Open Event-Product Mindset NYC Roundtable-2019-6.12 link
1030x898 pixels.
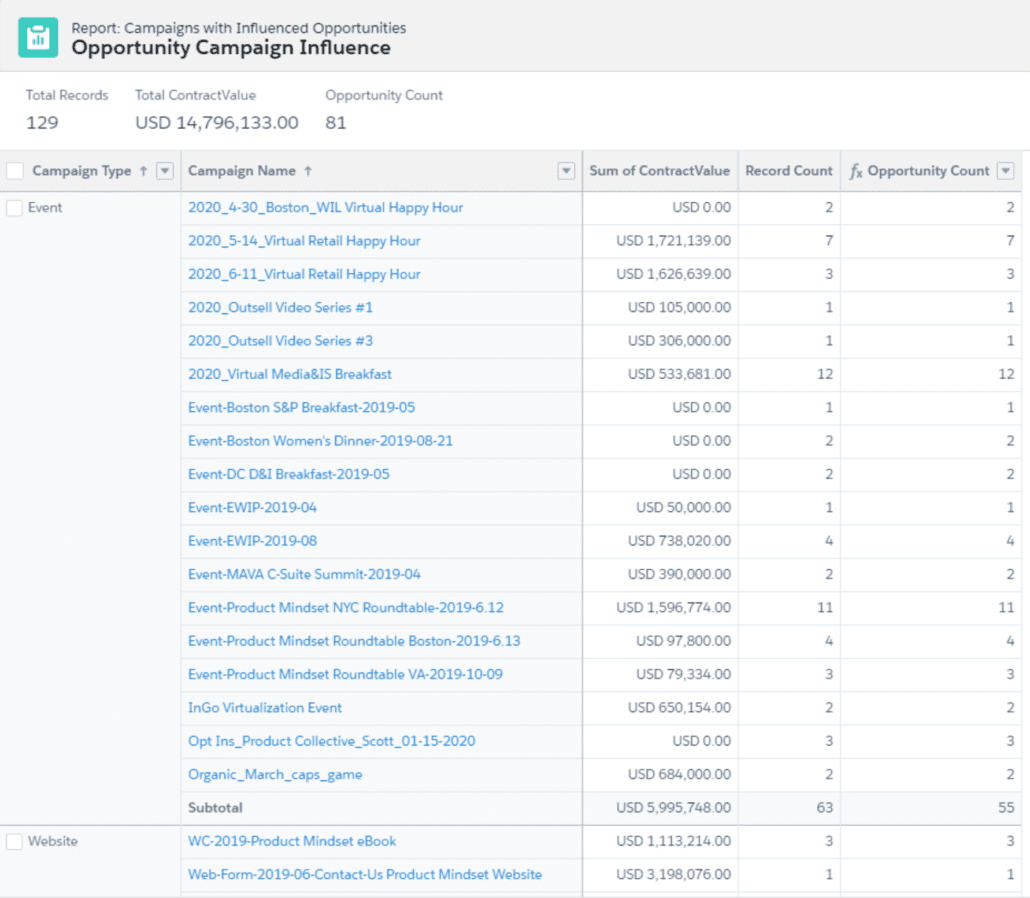click(x=346, y=608)
